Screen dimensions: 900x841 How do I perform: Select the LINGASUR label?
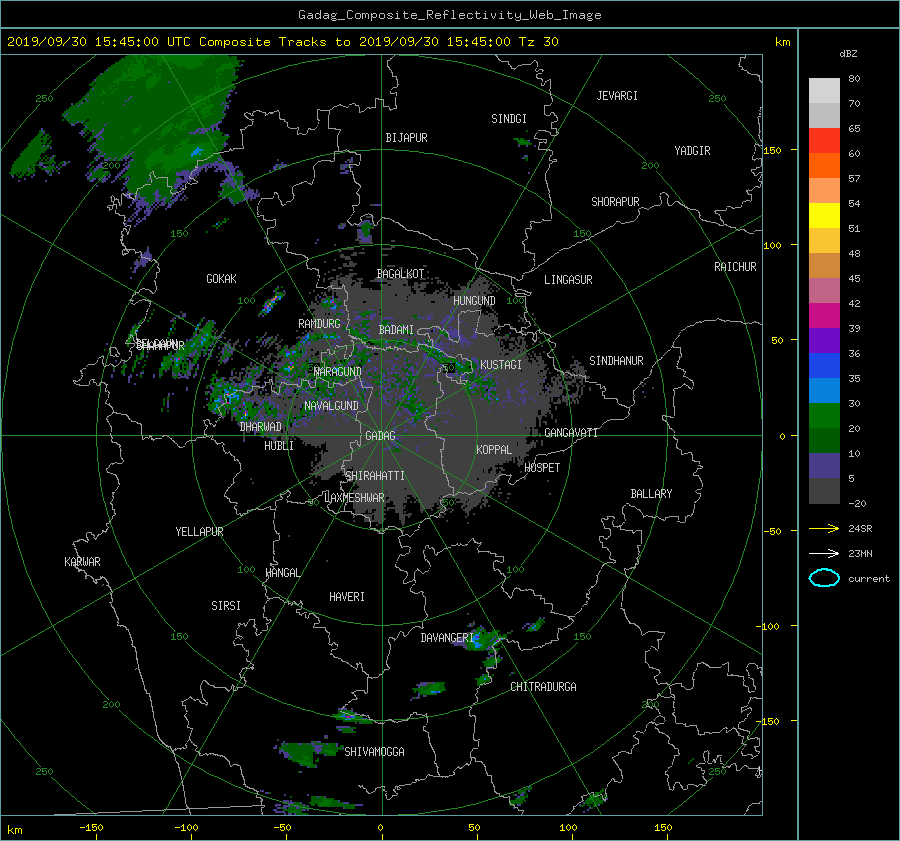[x=568, y=280]
